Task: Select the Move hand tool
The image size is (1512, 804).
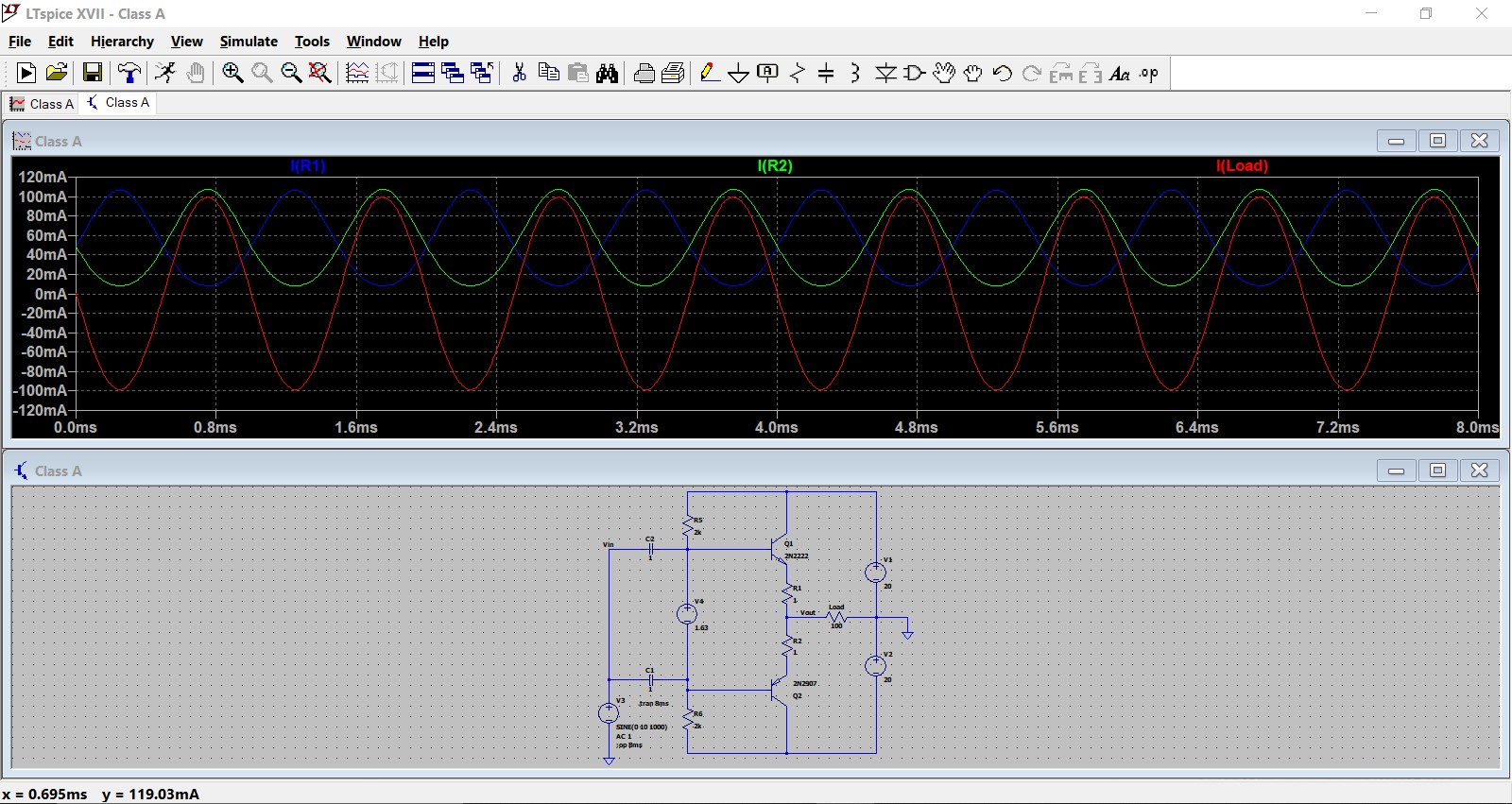Action: pyautogui.click(x=944, y=73)
